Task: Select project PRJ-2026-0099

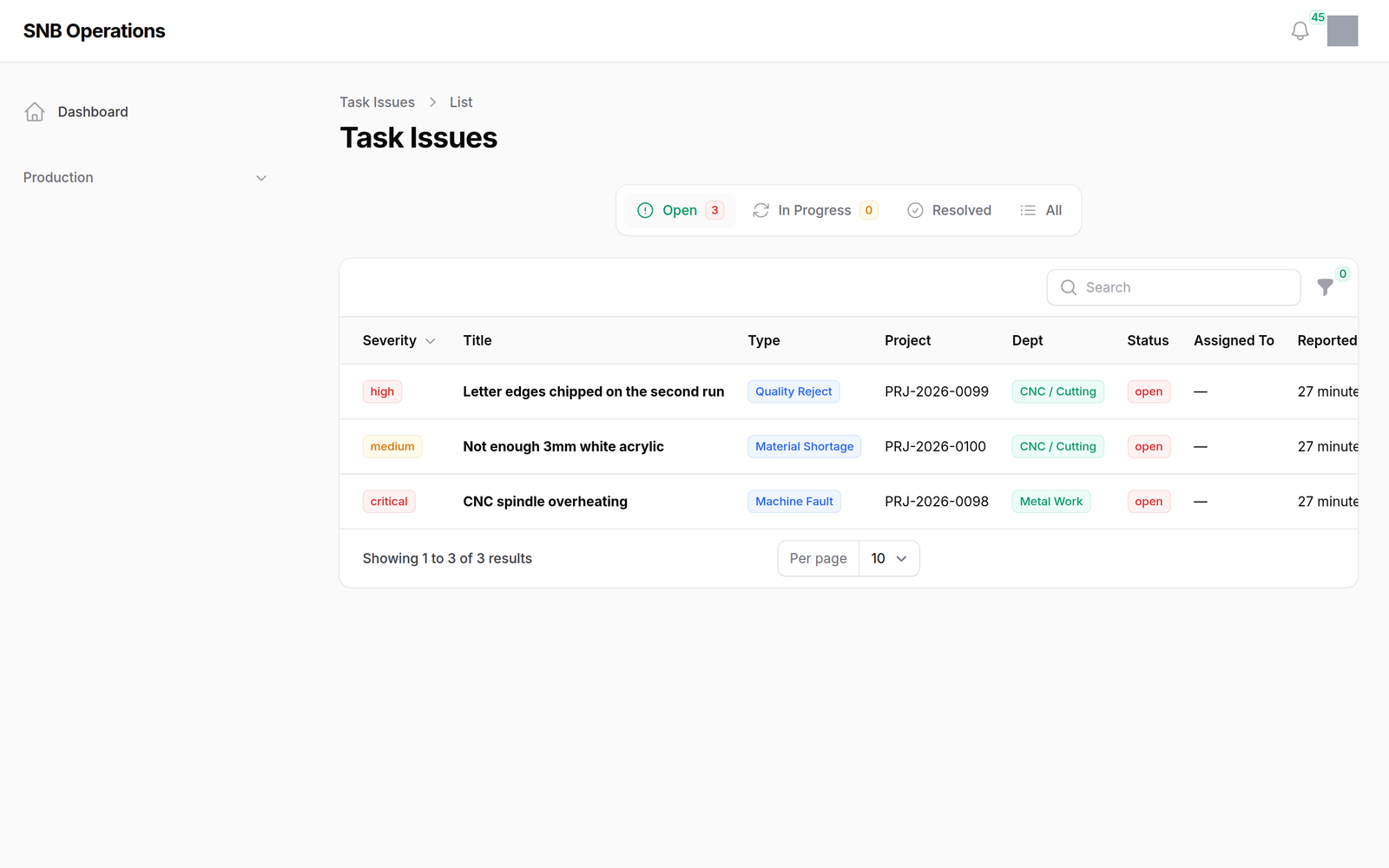Action: point(937,391)
